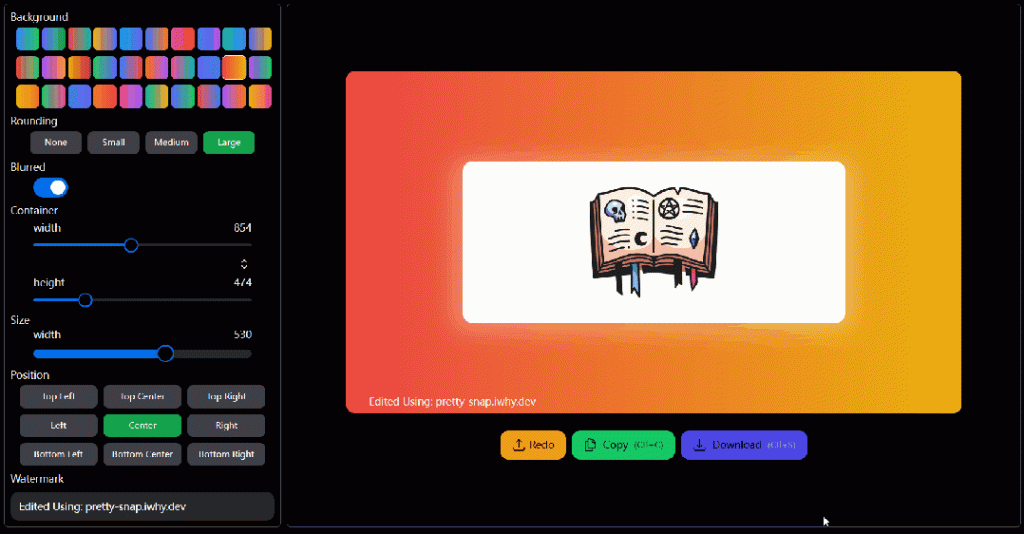Click the container width stepper arrows
Viewport: 1024px width, 534px height.
244,264
